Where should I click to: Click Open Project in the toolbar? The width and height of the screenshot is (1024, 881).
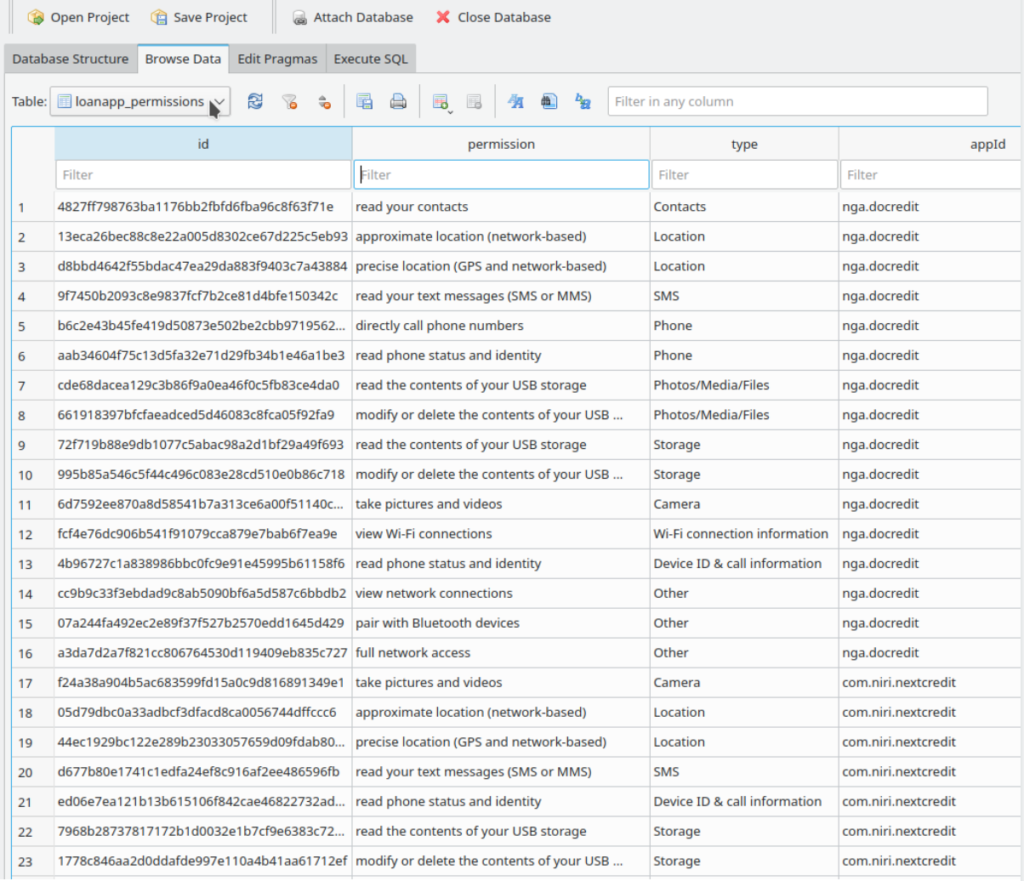(78, 18)
